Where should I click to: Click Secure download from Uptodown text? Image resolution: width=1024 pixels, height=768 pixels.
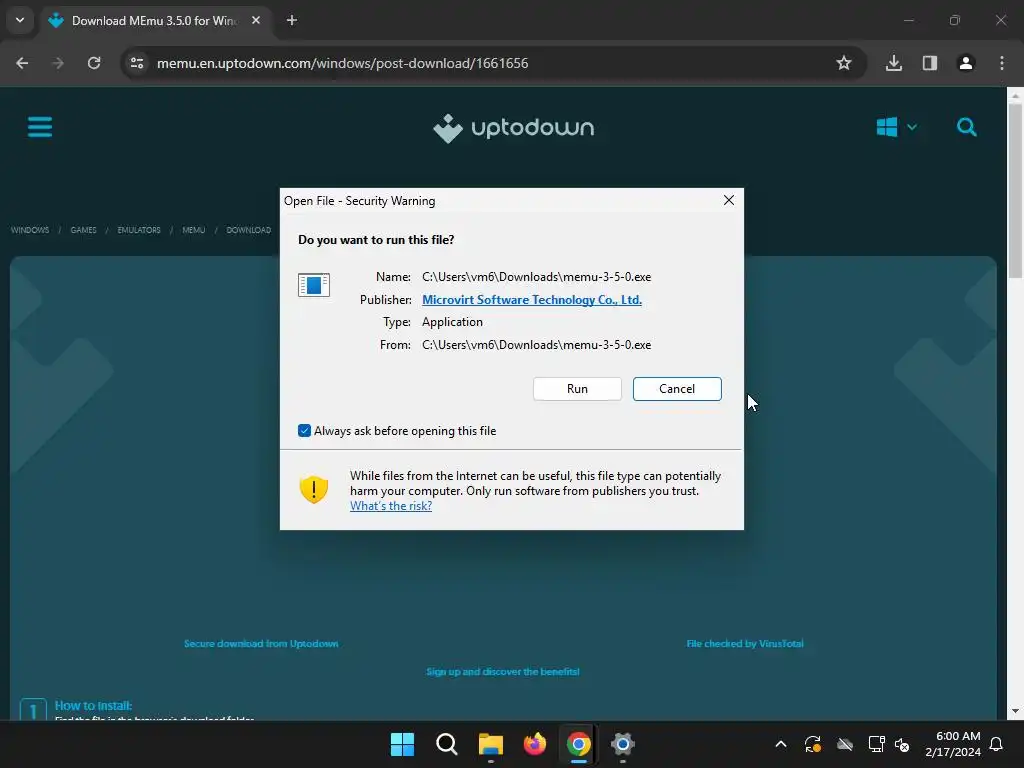(261, 643)
